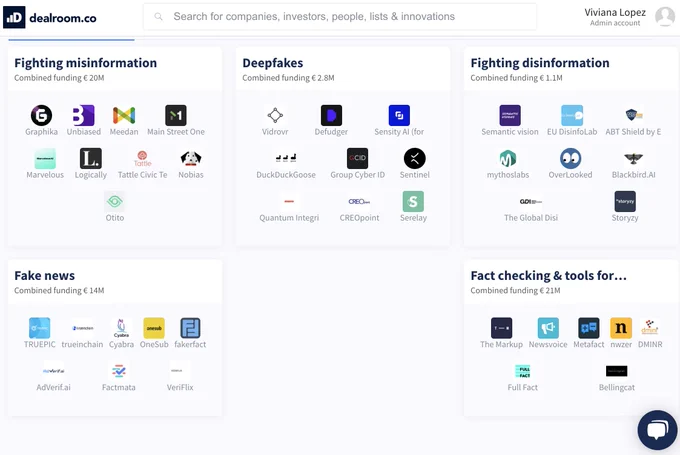Click the Combined funding € 2.8M text
The height and width of the screenshot is (455, 680).
288,78
